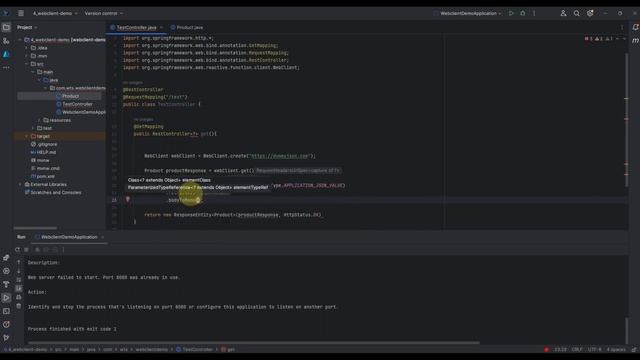Click the Run console horizontal scrollbar
Image resolution: width=640 pixels, height=360 pixels.
[x=253, y=342]
